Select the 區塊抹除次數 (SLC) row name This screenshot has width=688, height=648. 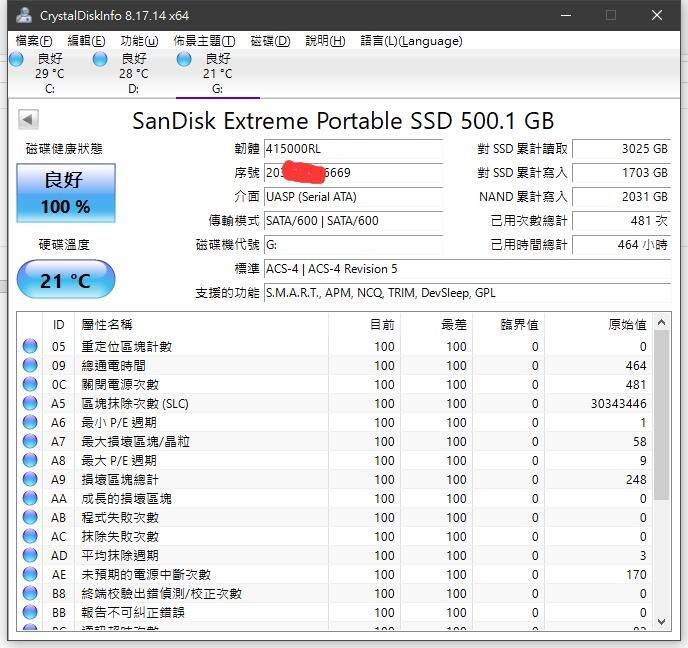tap(135, 404)
